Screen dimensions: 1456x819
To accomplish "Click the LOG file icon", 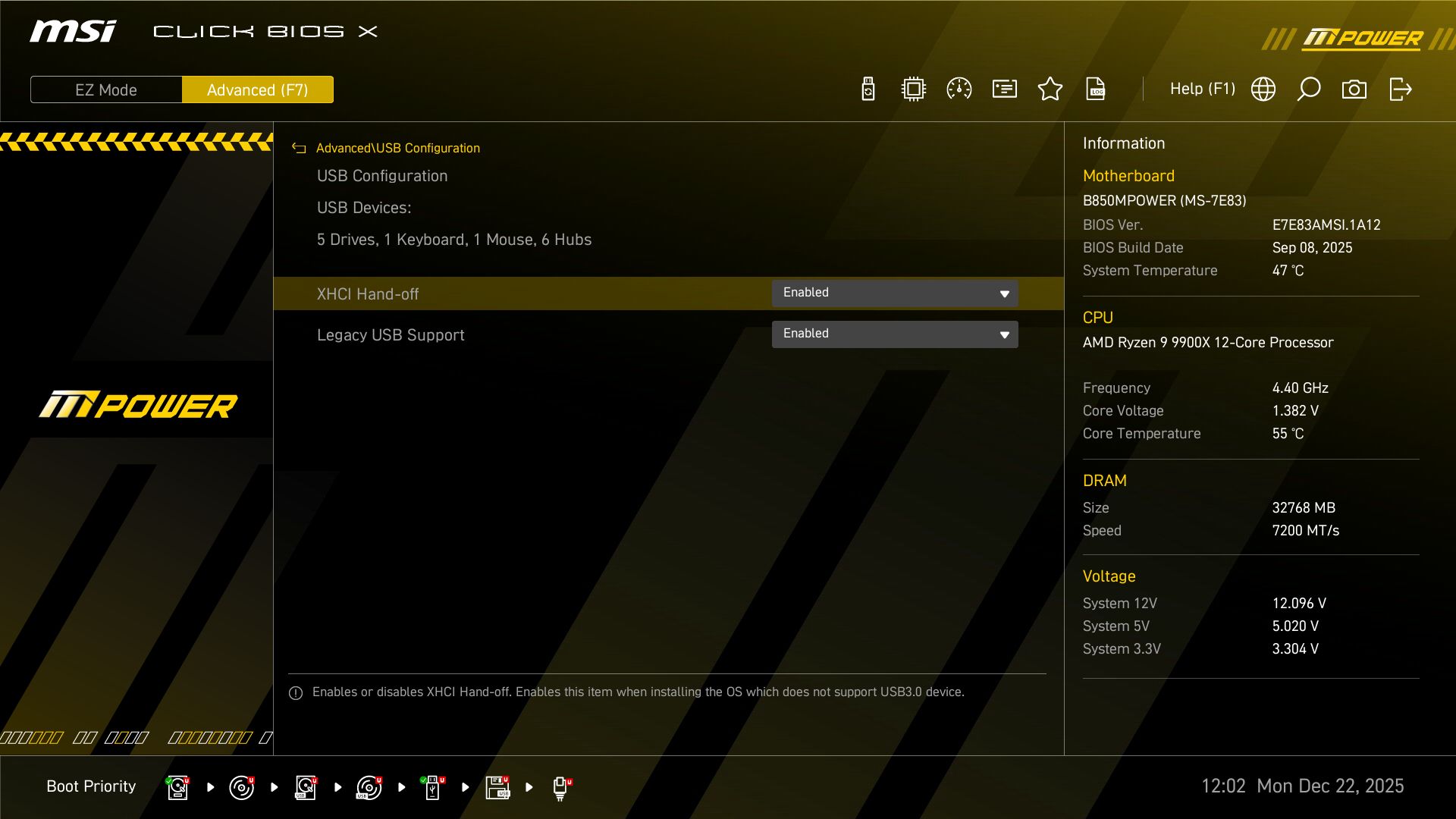I will (1096, 89).
